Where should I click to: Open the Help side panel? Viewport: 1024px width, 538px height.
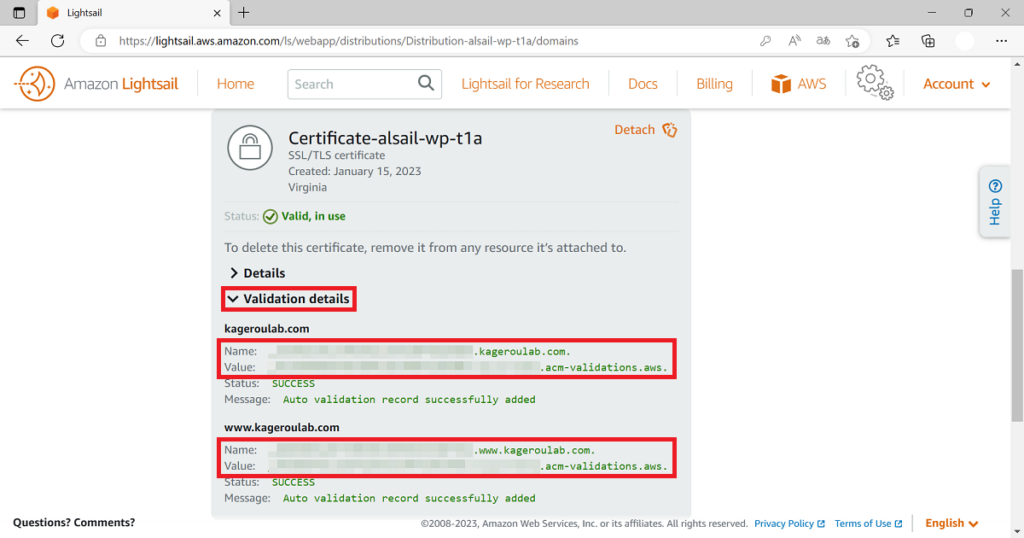point(995,202)
